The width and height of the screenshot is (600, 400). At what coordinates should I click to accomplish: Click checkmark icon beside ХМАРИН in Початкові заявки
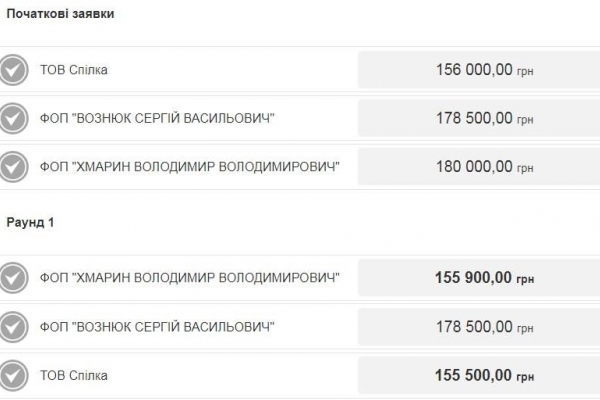(12, 167)
